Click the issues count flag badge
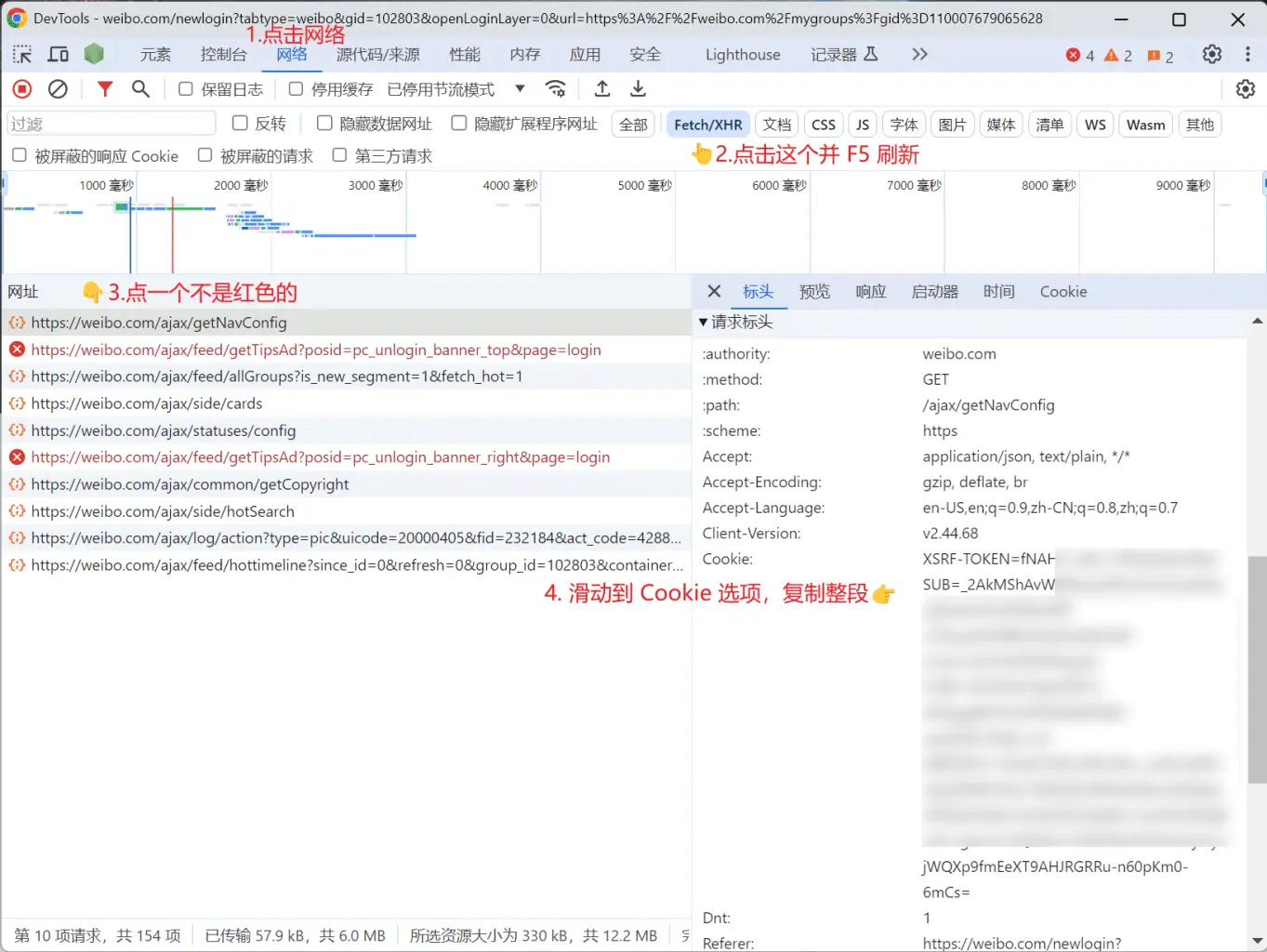This screenshot has width=1267, height=952. (x=1160, y=56)
